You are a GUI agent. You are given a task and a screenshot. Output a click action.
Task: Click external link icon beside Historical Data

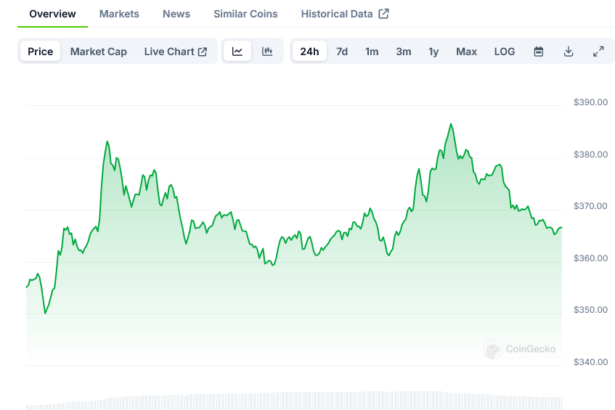click(383, 14)
